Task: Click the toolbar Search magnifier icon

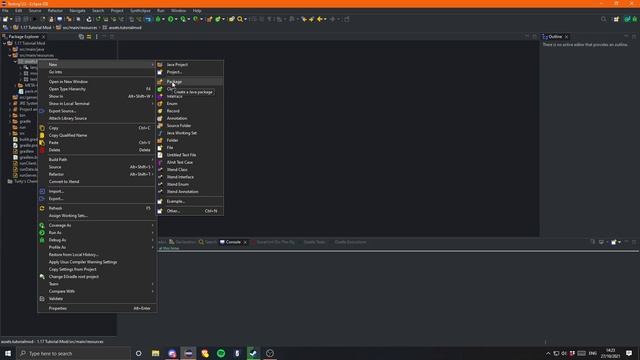Action: pyautogui.click(x=240, y=19)
